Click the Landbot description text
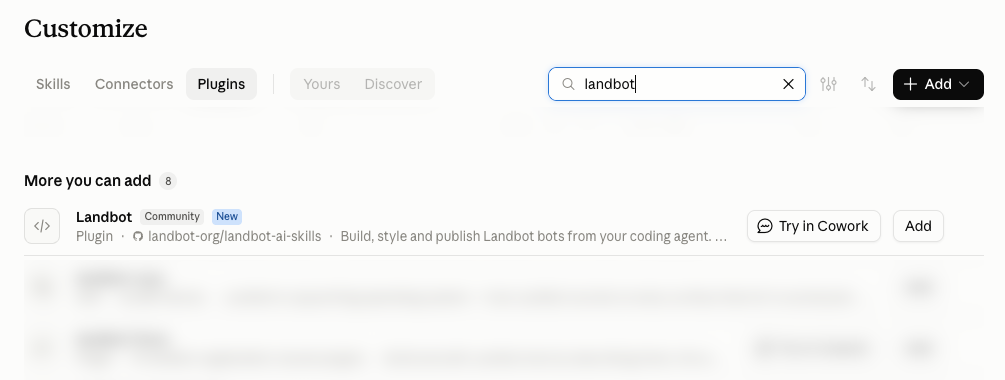1005x380 pixels. tap(533, 236)
